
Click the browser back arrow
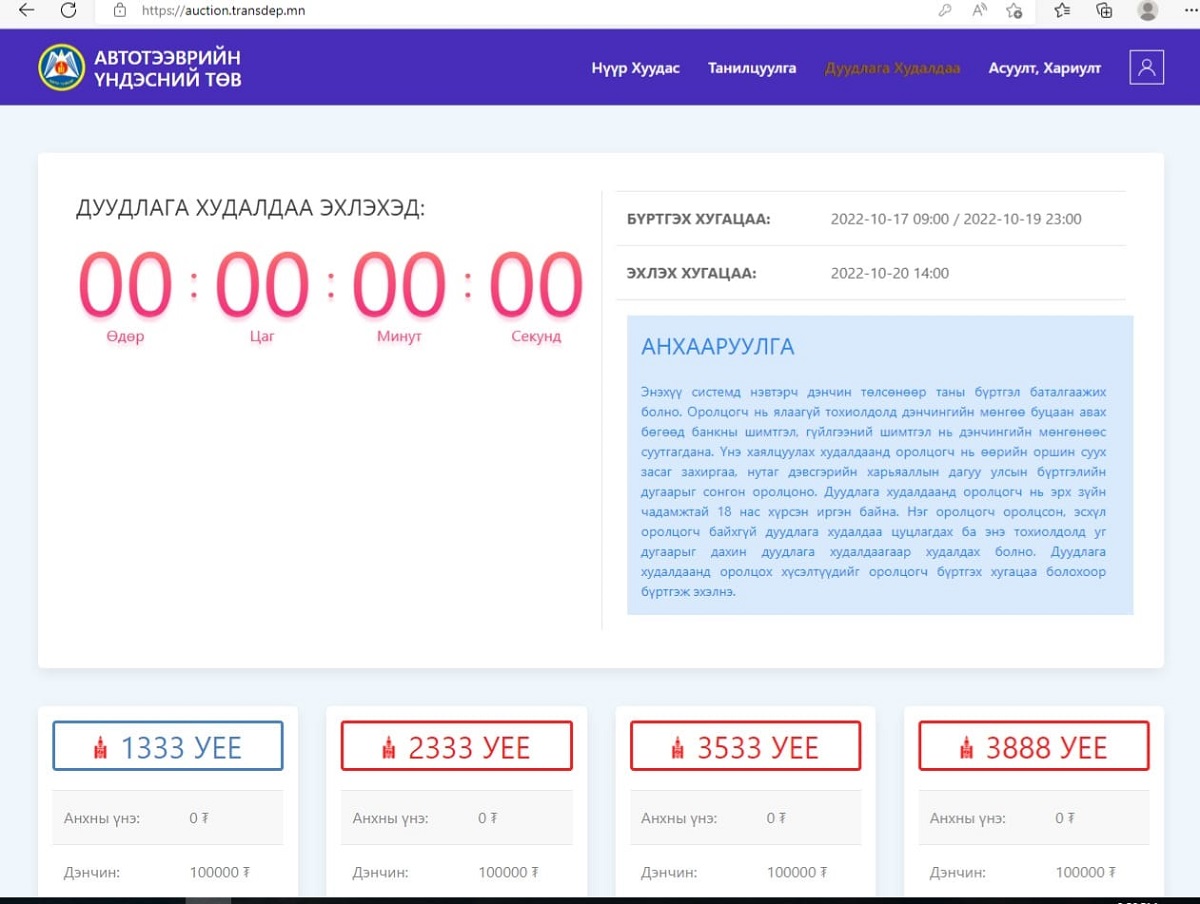coord(27,11)
